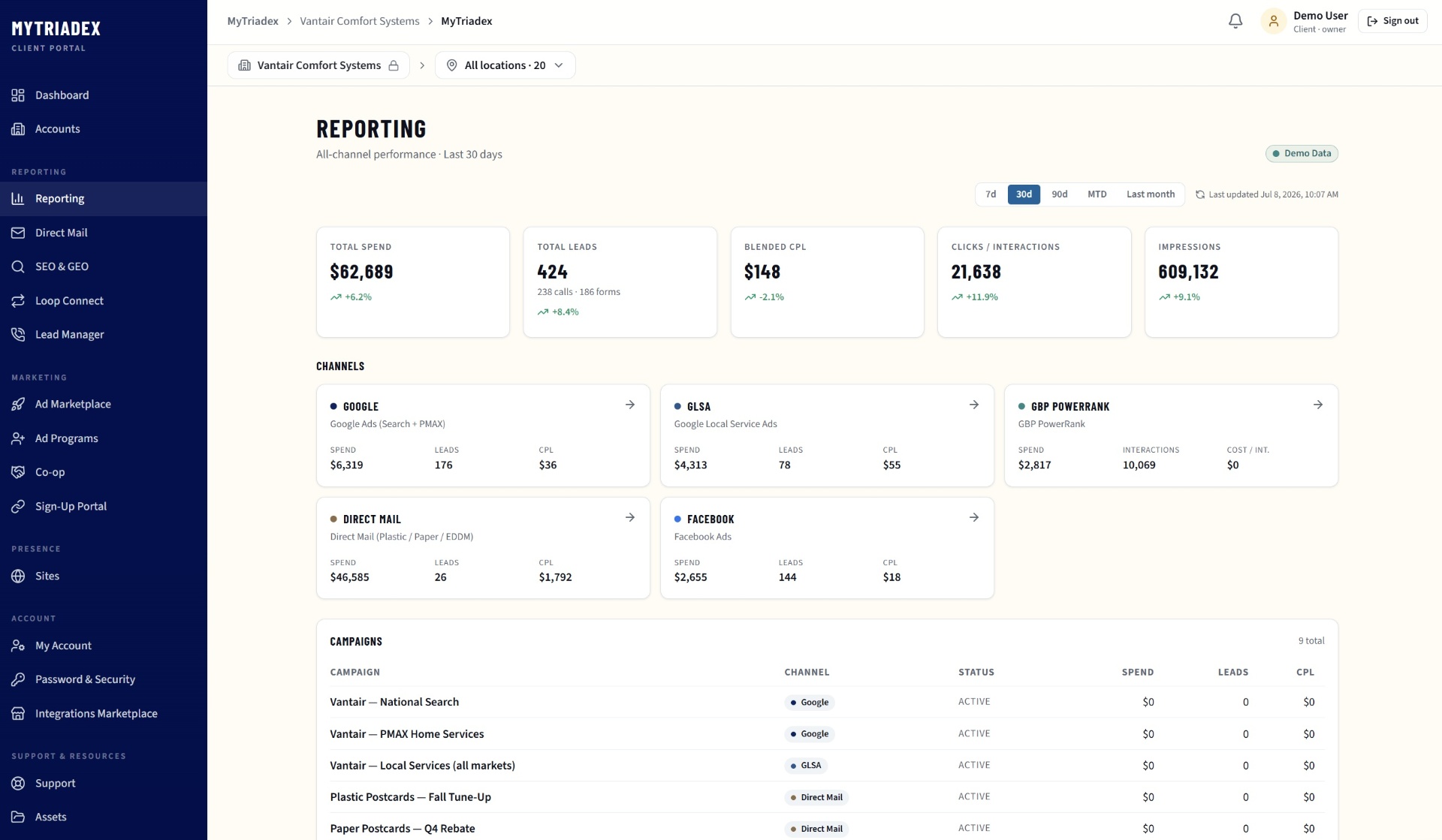
Task: Click the Password & Security key icon
Action: [18, 679]
